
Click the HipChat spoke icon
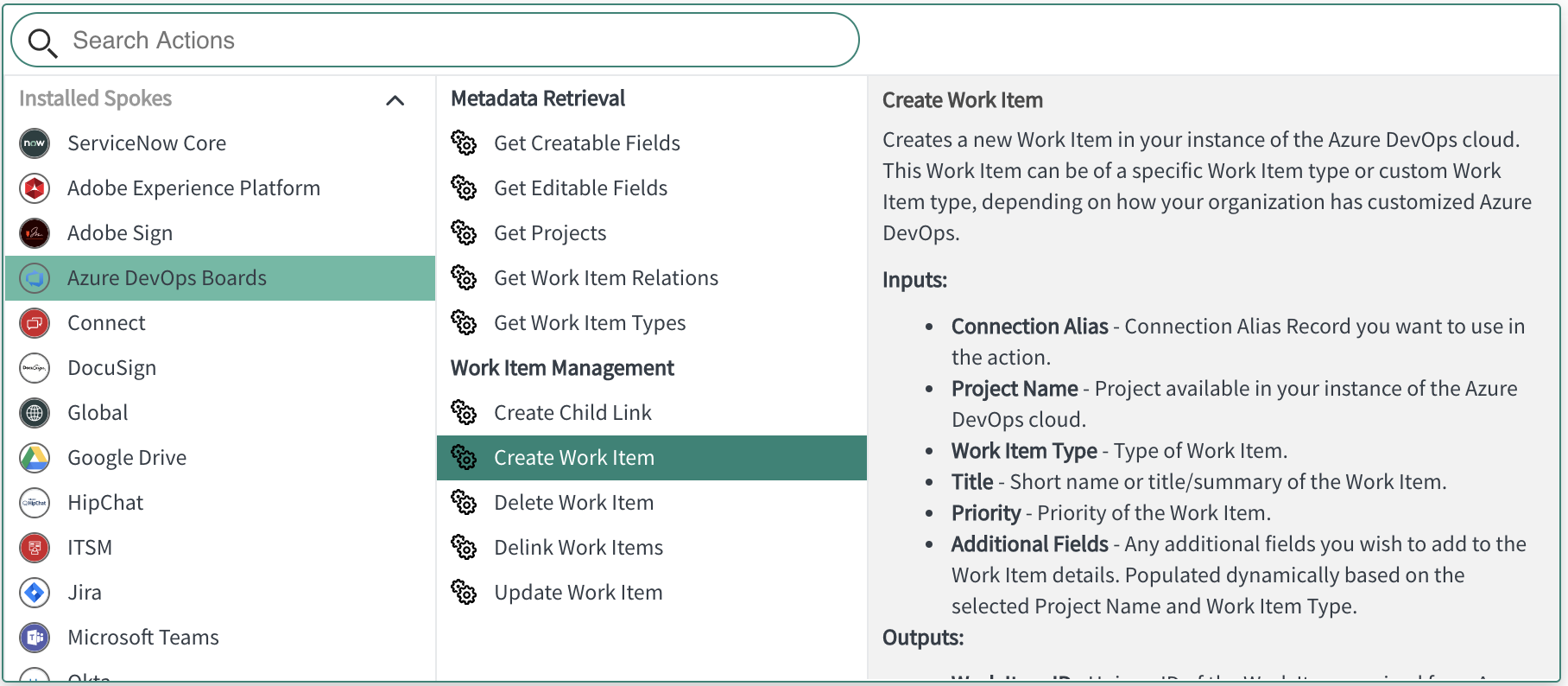tap(35, 503)
